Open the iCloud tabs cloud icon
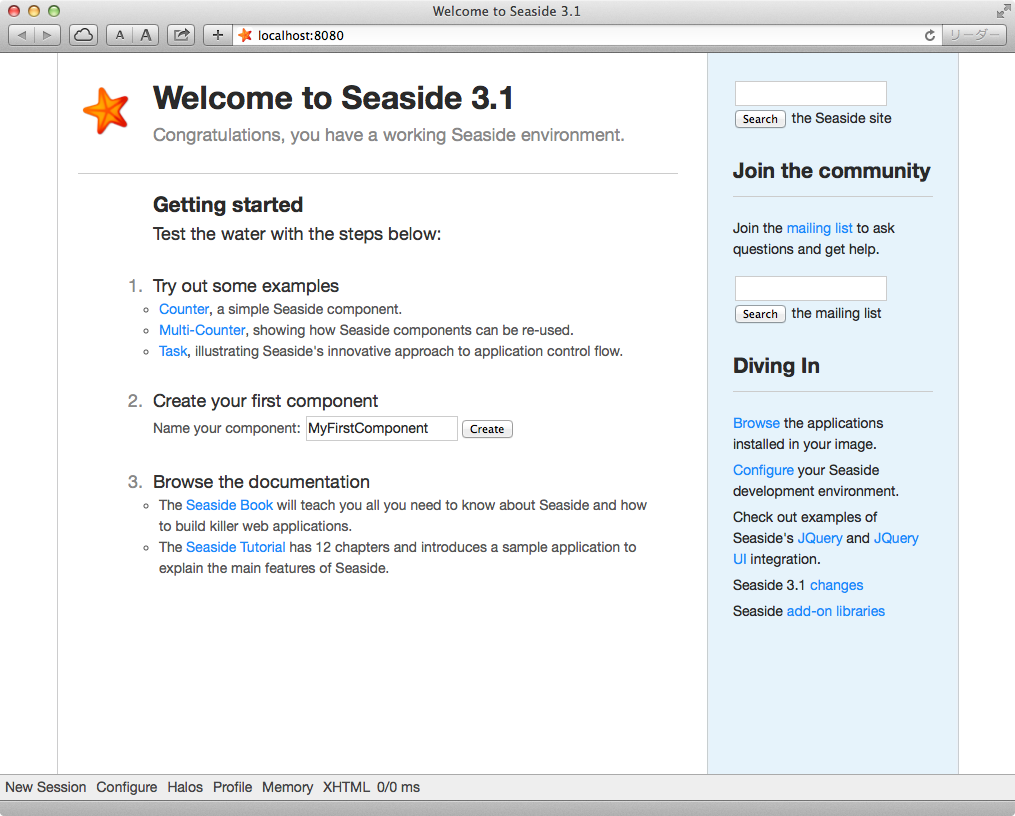Viewport: 1015px width, 816px height. (x=84, y=35)
